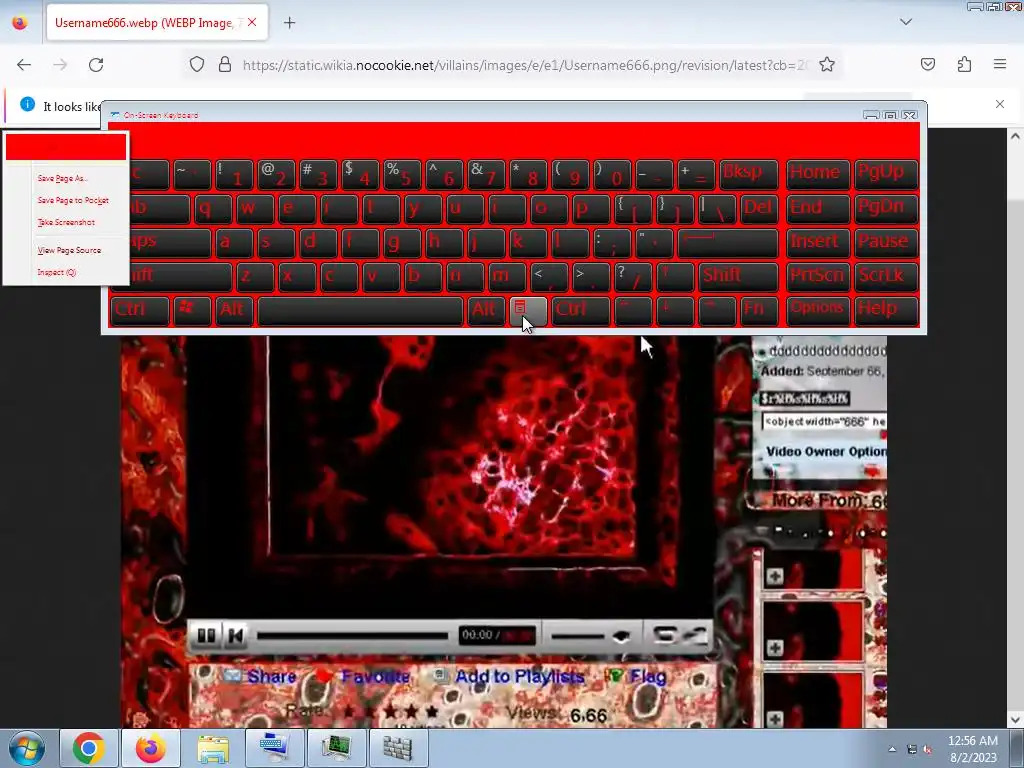Click the browser vertical scrollbar
The width and height of the screenshot is (1024, 768).
(x=1015, y=428)
